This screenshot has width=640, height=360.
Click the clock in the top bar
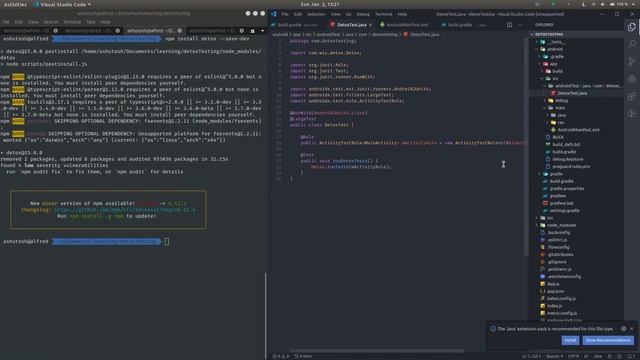(x=320, y=4)
